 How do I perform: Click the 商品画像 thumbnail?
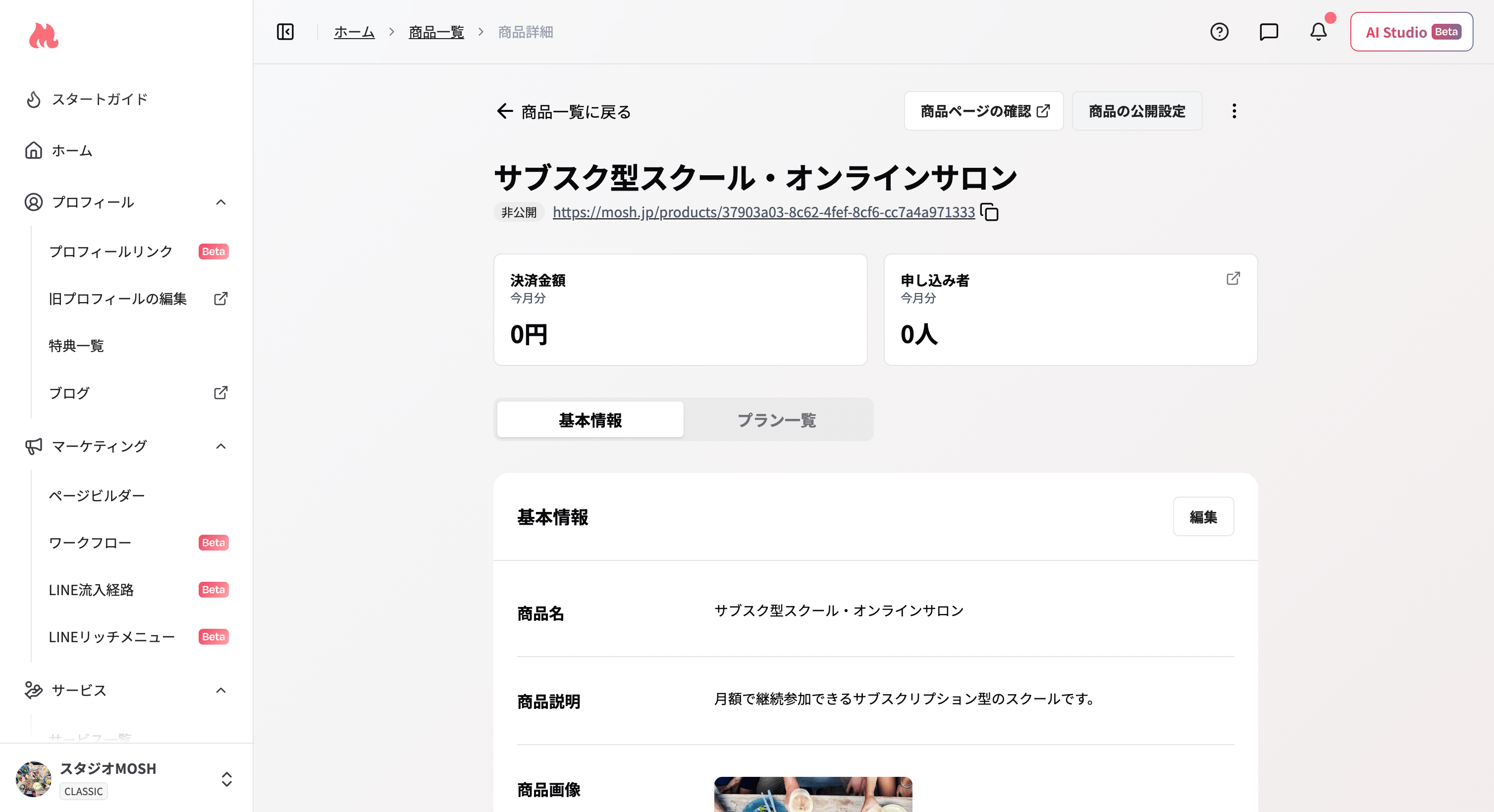[x=813, y=794]
